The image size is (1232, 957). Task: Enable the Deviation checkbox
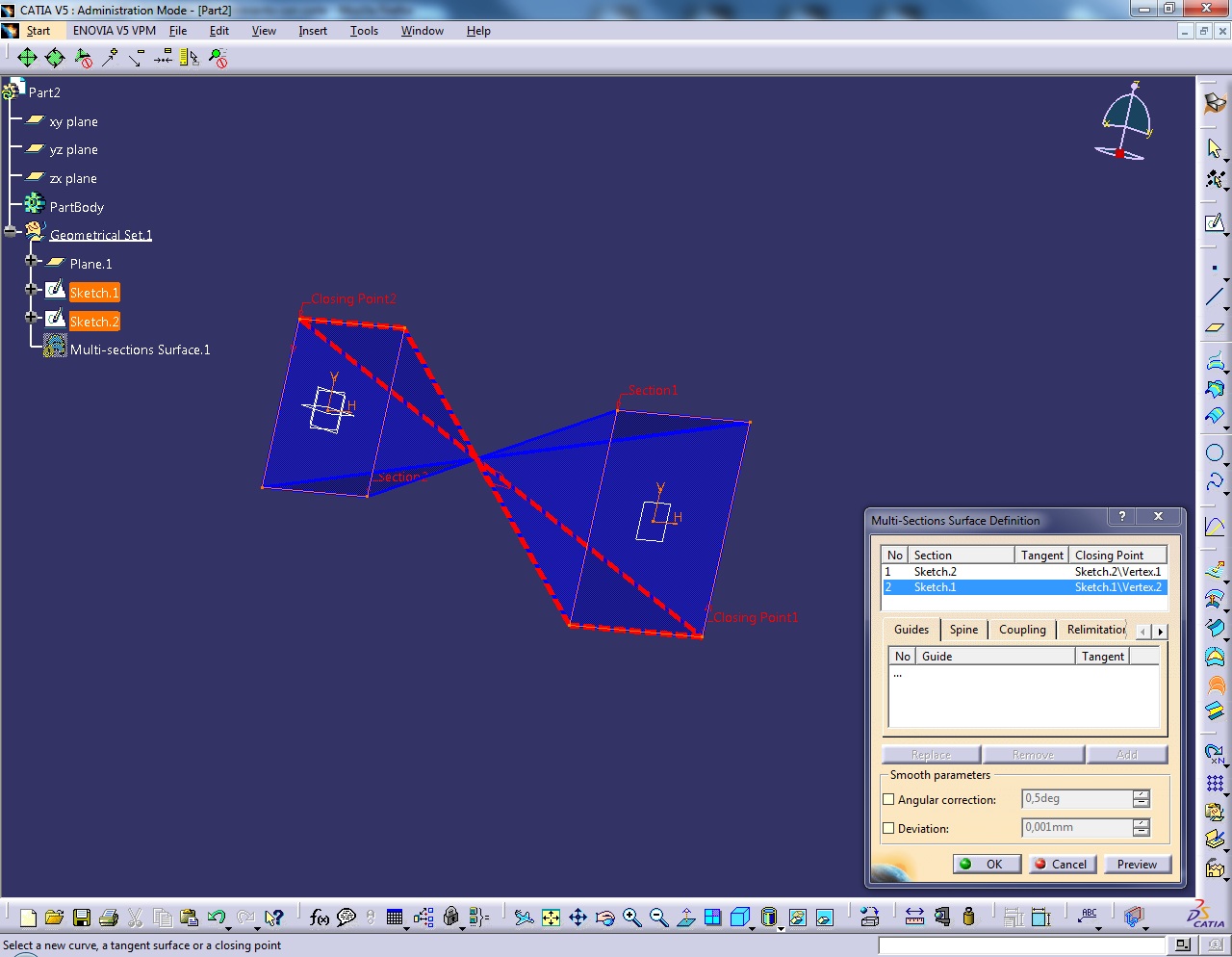coord(889,828)
